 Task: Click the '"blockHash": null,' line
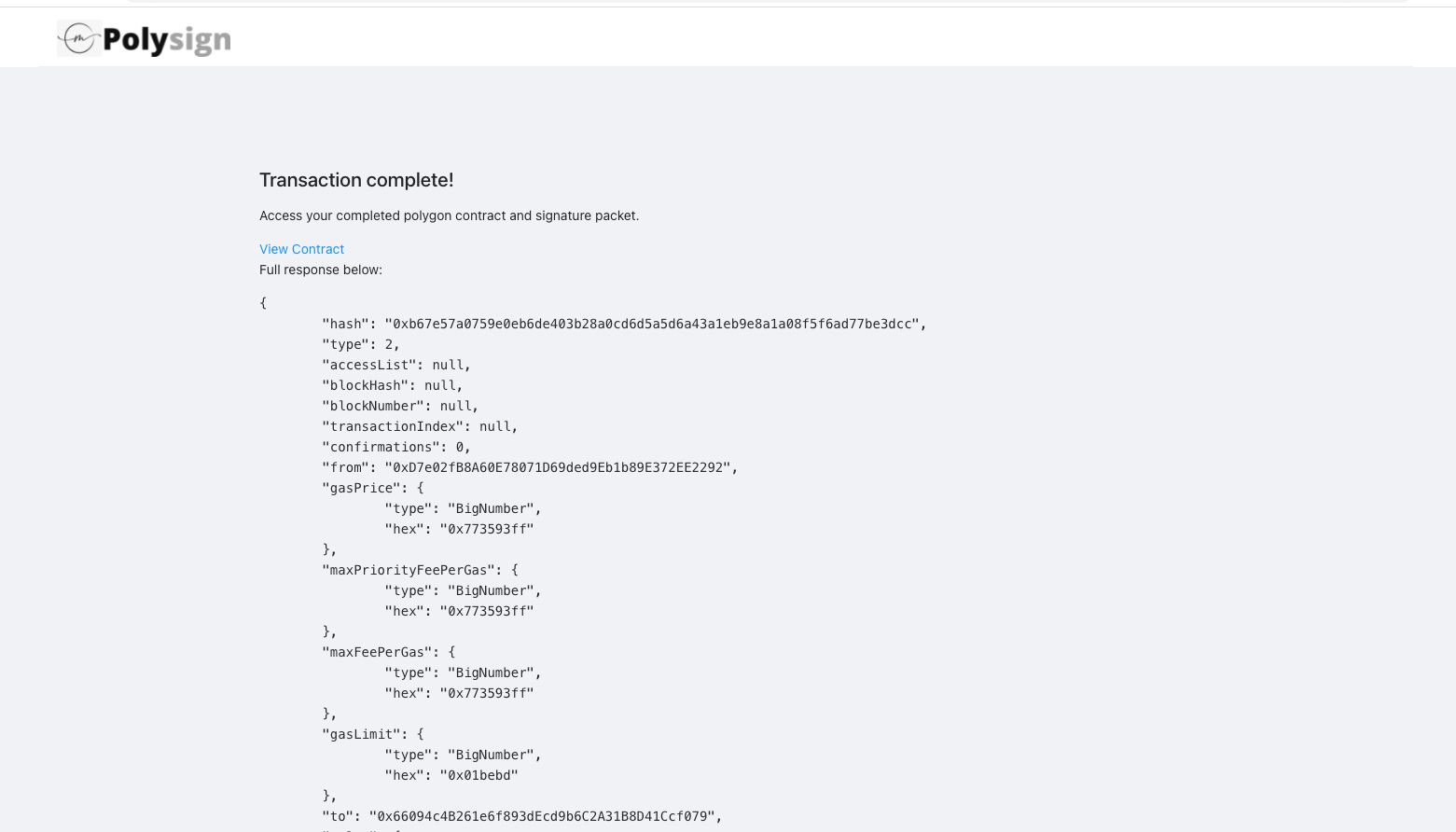coord(393,385)
